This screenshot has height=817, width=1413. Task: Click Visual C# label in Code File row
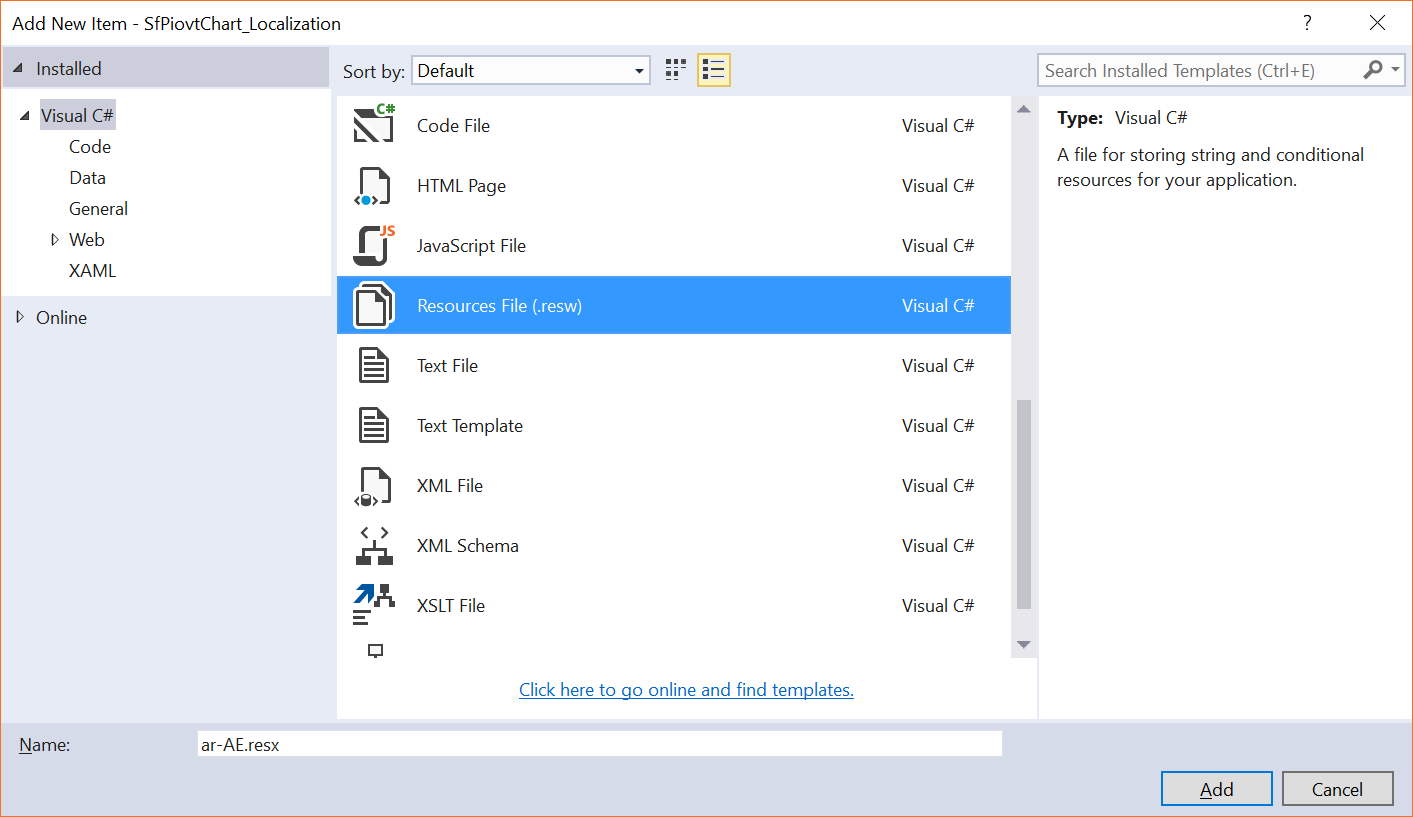938,125
